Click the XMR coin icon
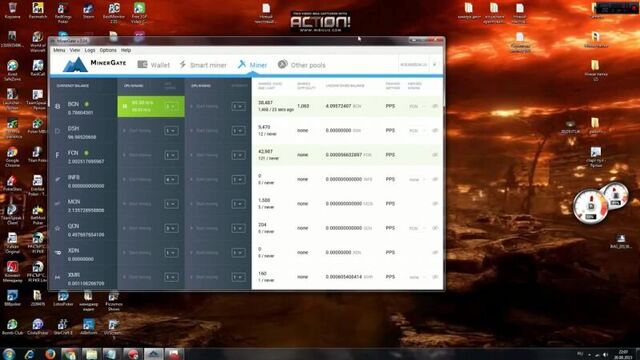 pos(58,277)
